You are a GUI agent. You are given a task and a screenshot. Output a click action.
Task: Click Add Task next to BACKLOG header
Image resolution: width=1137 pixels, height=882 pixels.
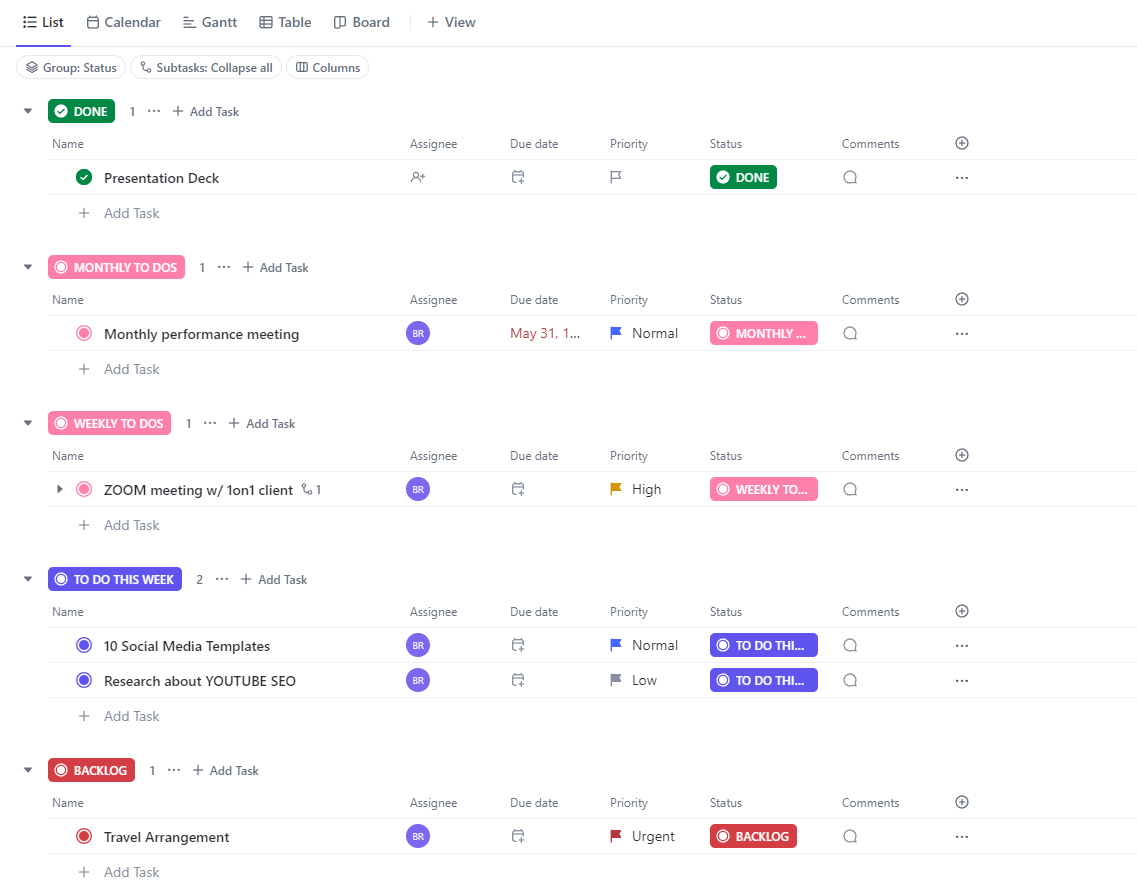[x=226, y=770]
